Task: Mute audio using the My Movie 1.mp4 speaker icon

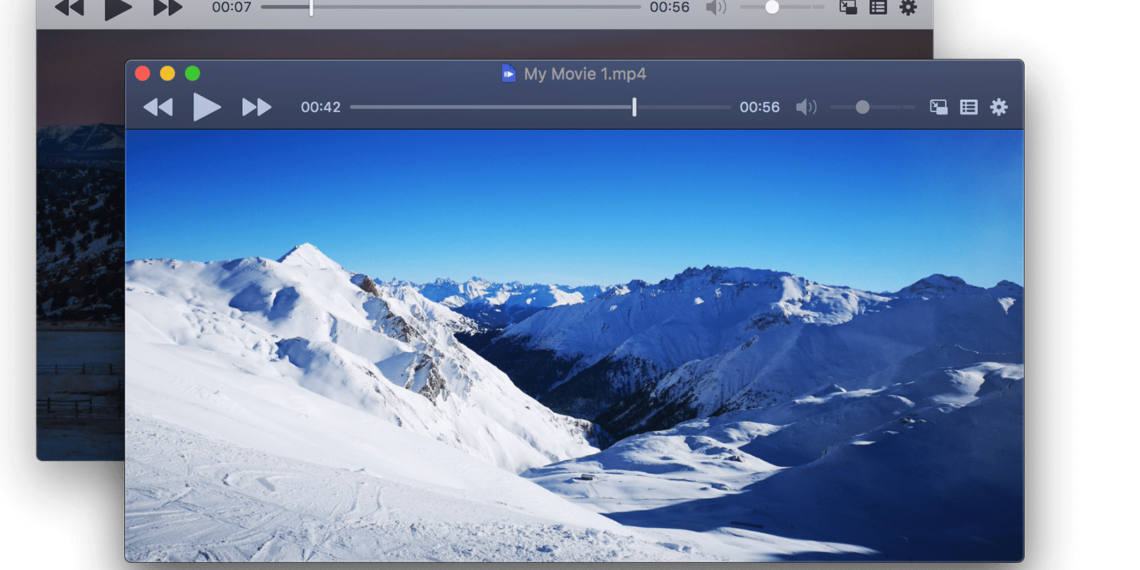Action: tap(806, 107)
